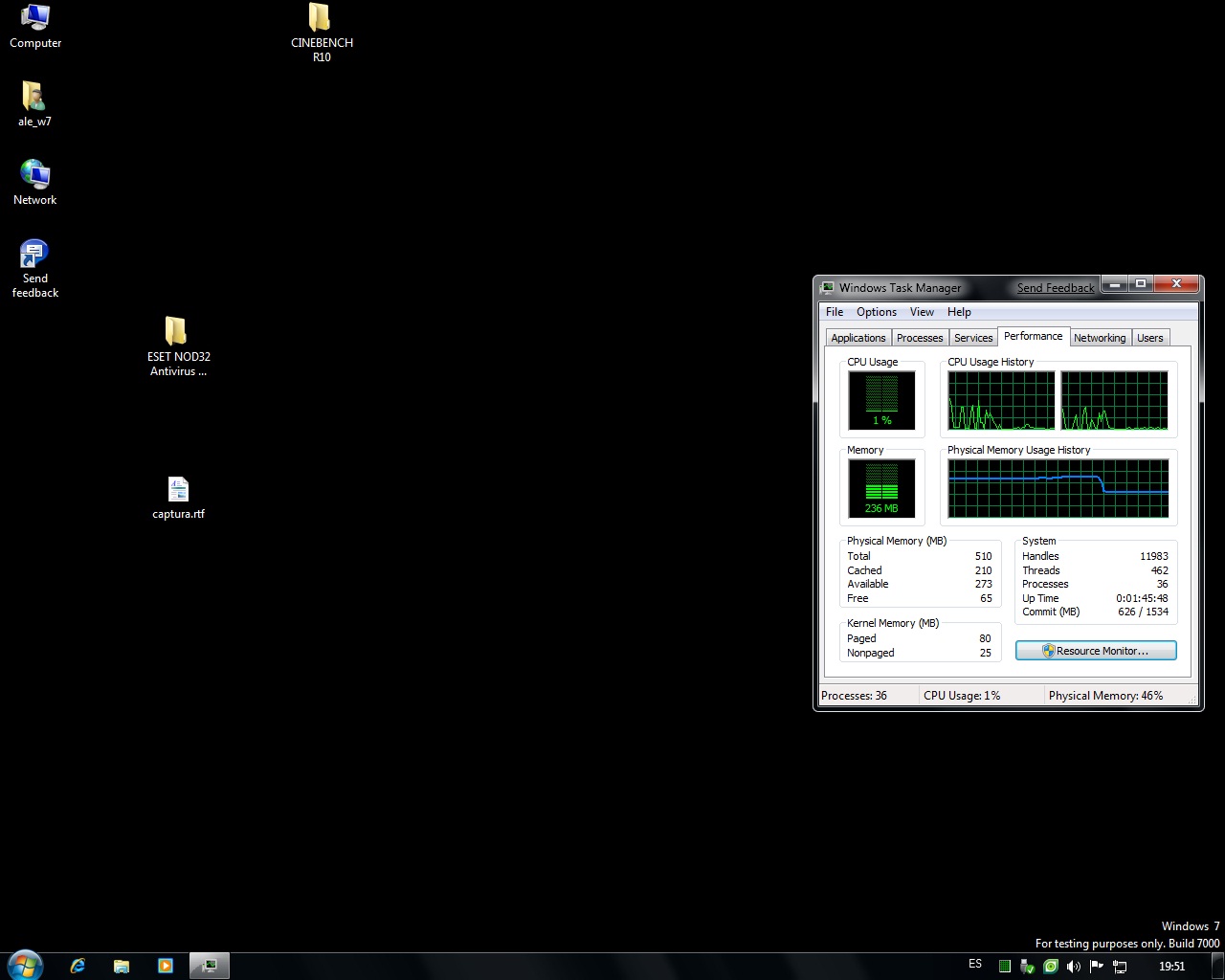Open the Help menu in Task Manager
1225x980 pixels.
(959, 312)
